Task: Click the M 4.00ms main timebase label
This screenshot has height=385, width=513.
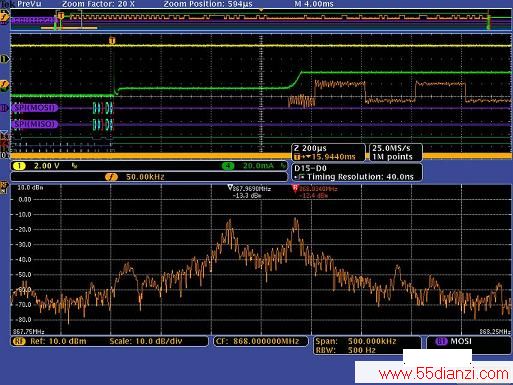Action: [314, 4]
